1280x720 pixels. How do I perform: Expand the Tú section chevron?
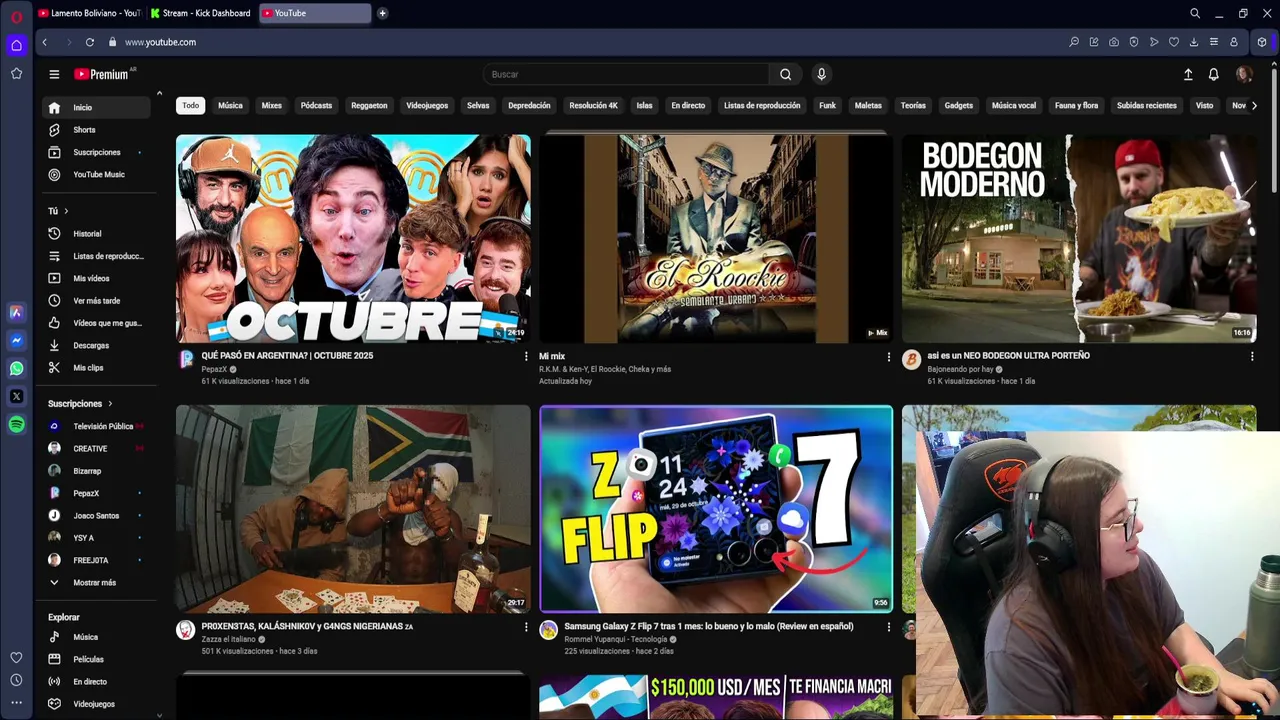[66, 211]
